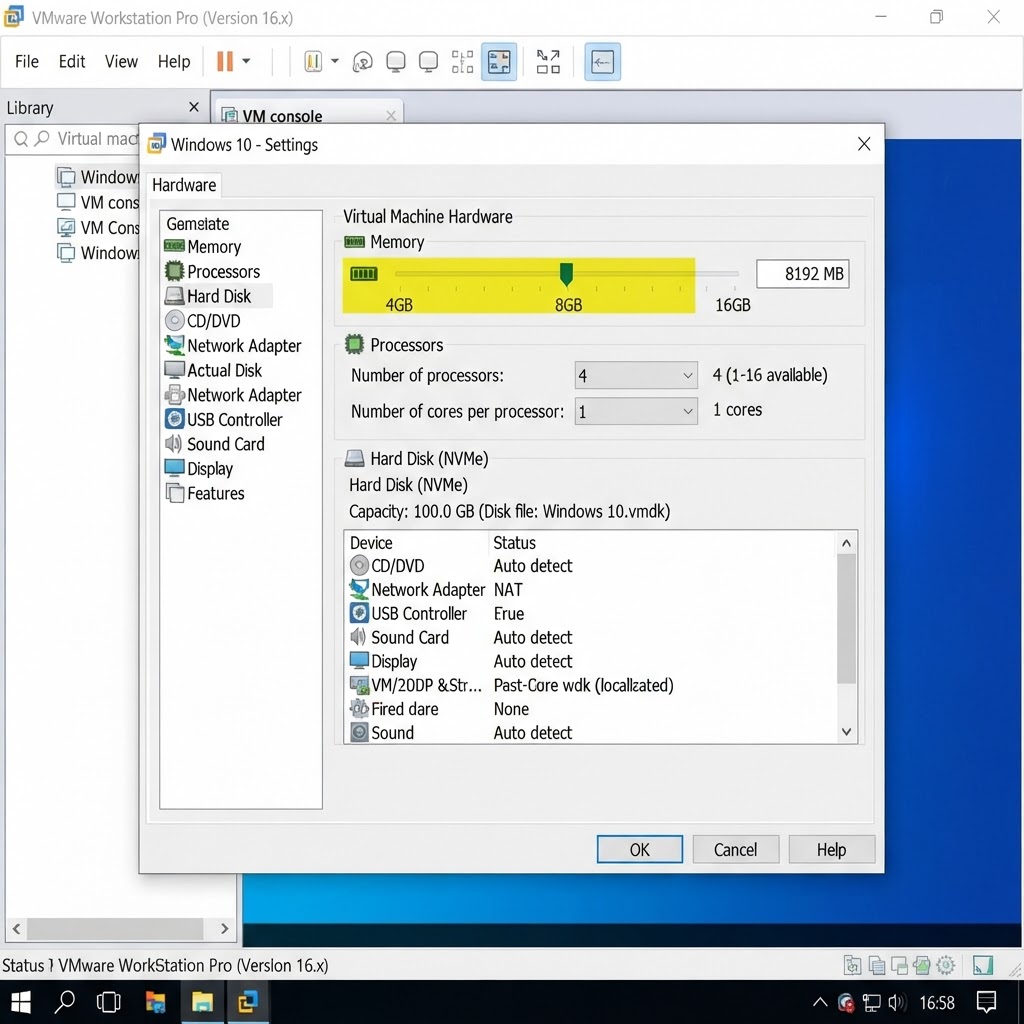Select Sound Card in the hardware list
This screenshot has height=1024, width=1024.
[x=215, y=444]
